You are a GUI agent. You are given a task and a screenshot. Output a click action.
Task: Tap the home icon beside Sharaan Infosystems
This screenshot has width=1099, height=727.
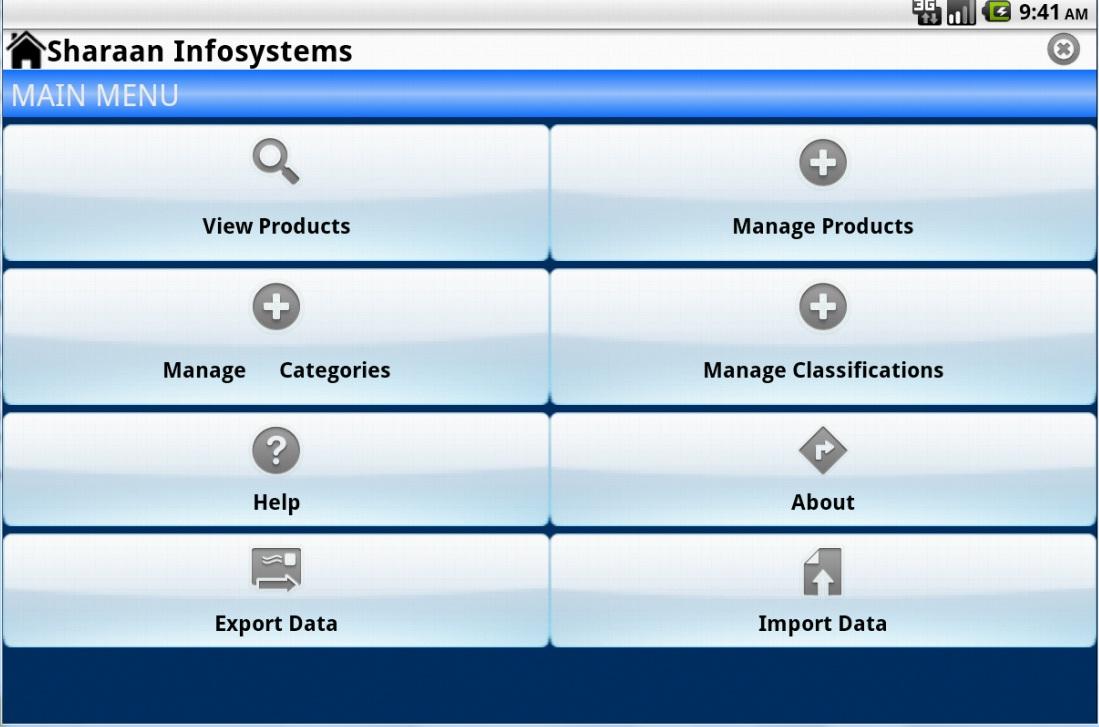click(x=26, y=50)
